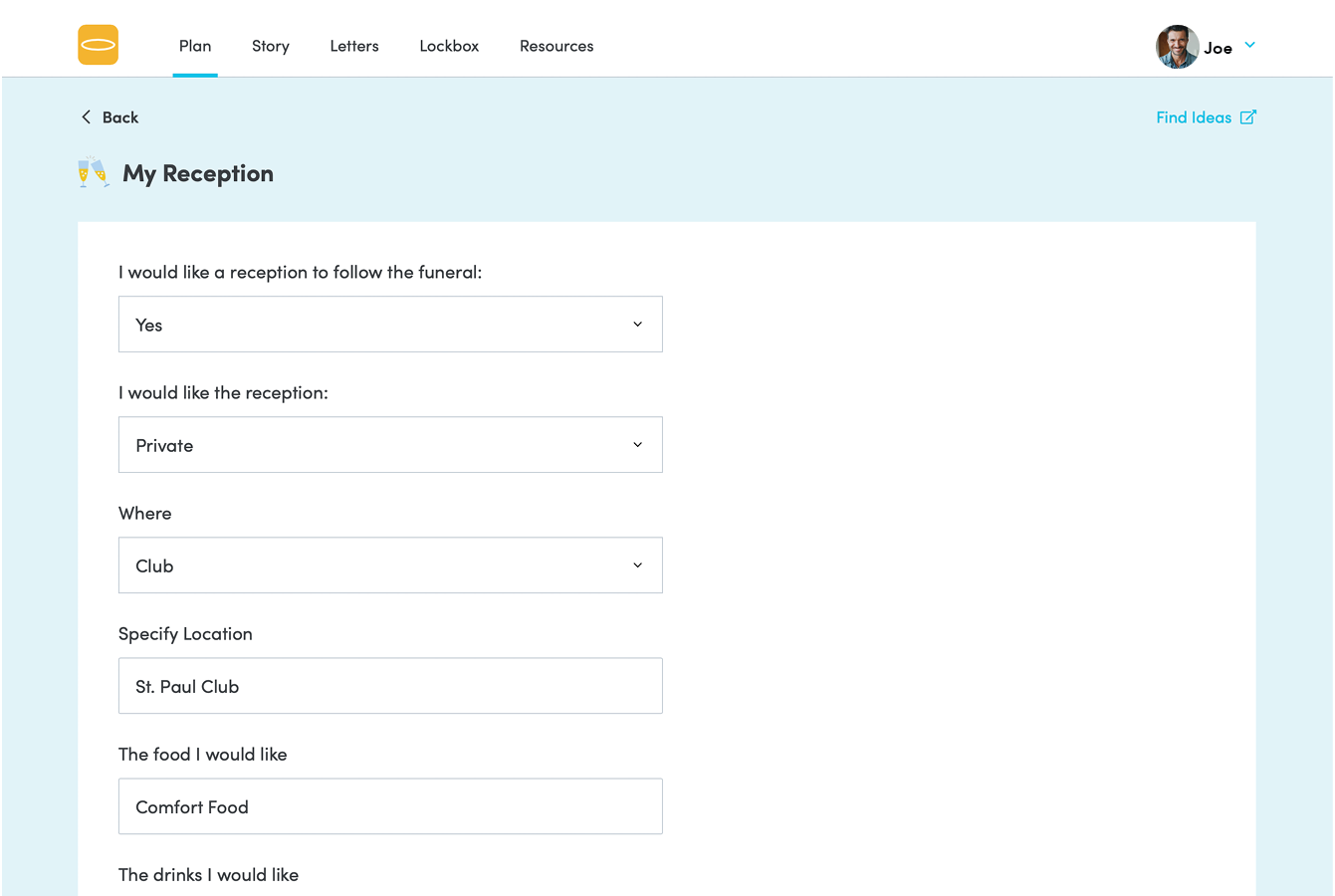This screenshot has width=1335, height=896.
Task: Click the chevron arrow in the Yes dropdown
Action: (638, 325)
